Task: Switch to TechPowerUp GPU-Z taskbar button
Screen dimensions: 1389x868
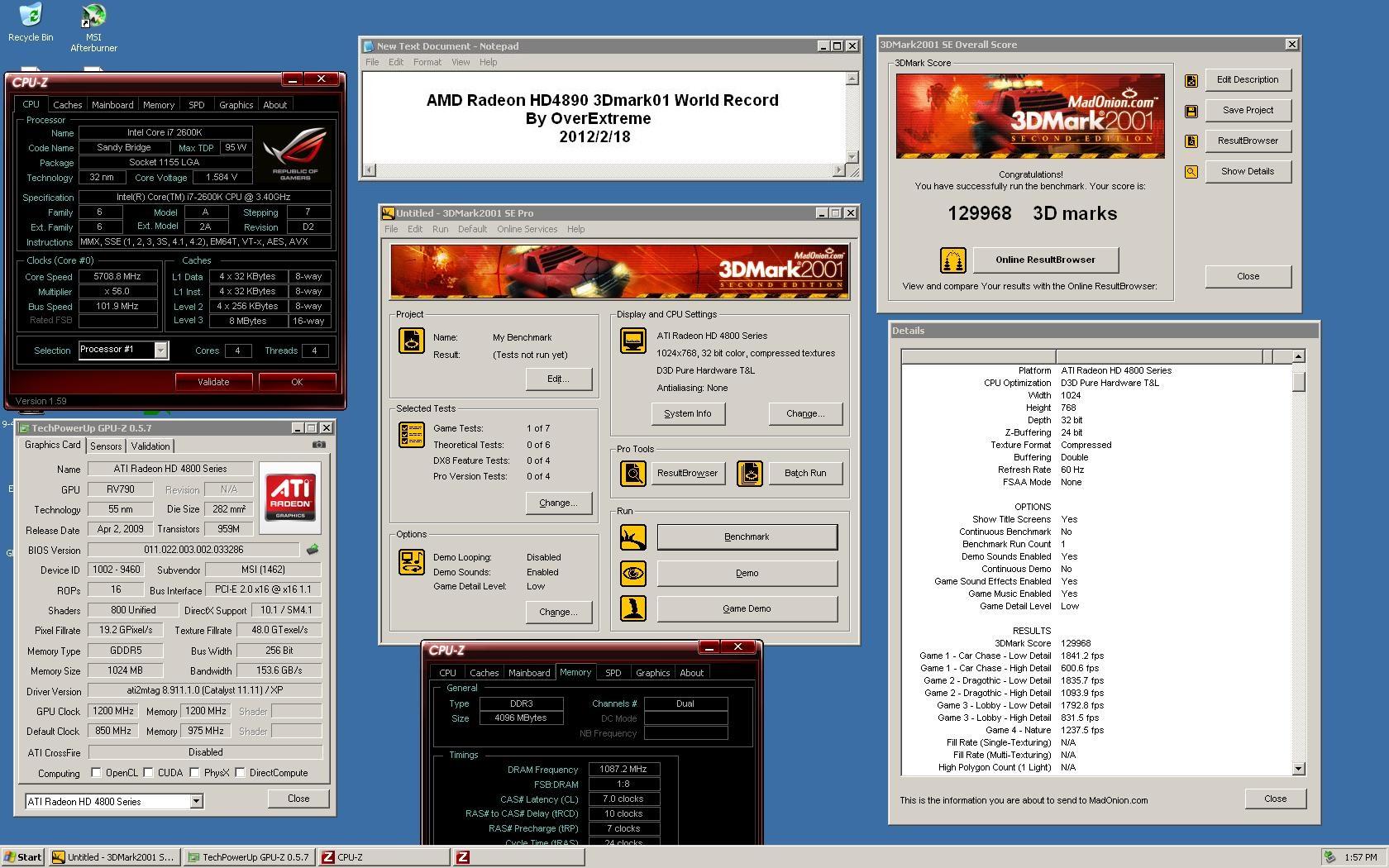Action: coord(249,857)
